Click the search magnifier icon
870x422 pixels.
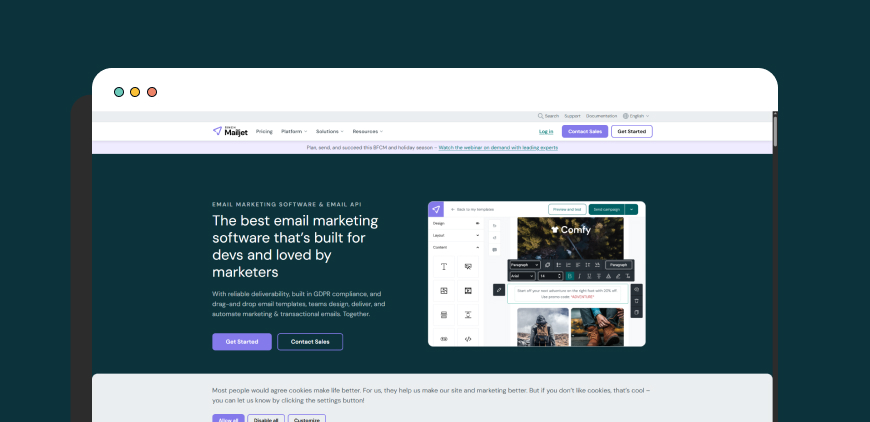tap(541, 116)
